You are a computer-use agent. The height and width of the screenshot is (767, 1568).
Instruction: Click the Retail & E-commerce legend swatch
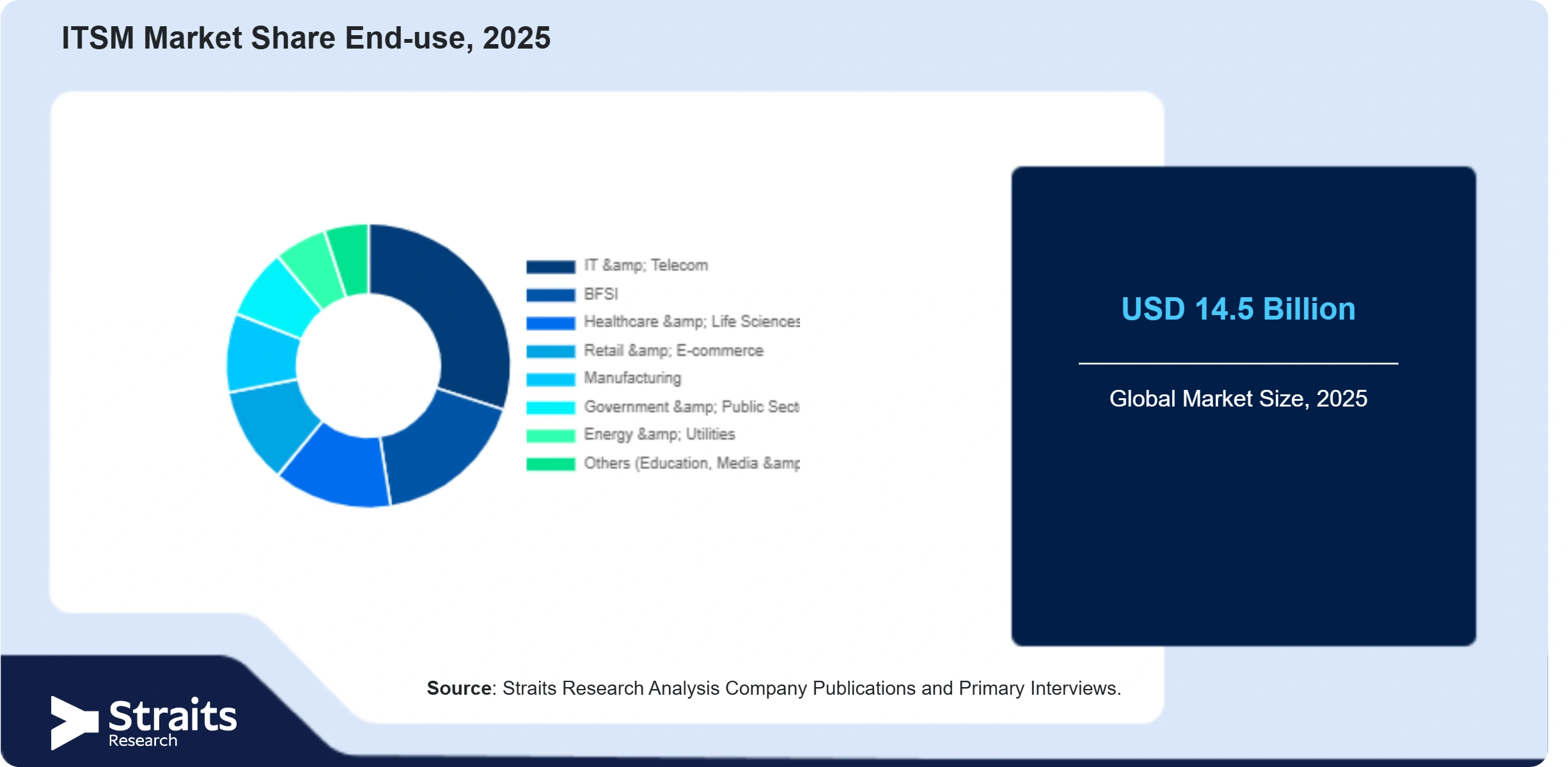click(x=551, y=351)
